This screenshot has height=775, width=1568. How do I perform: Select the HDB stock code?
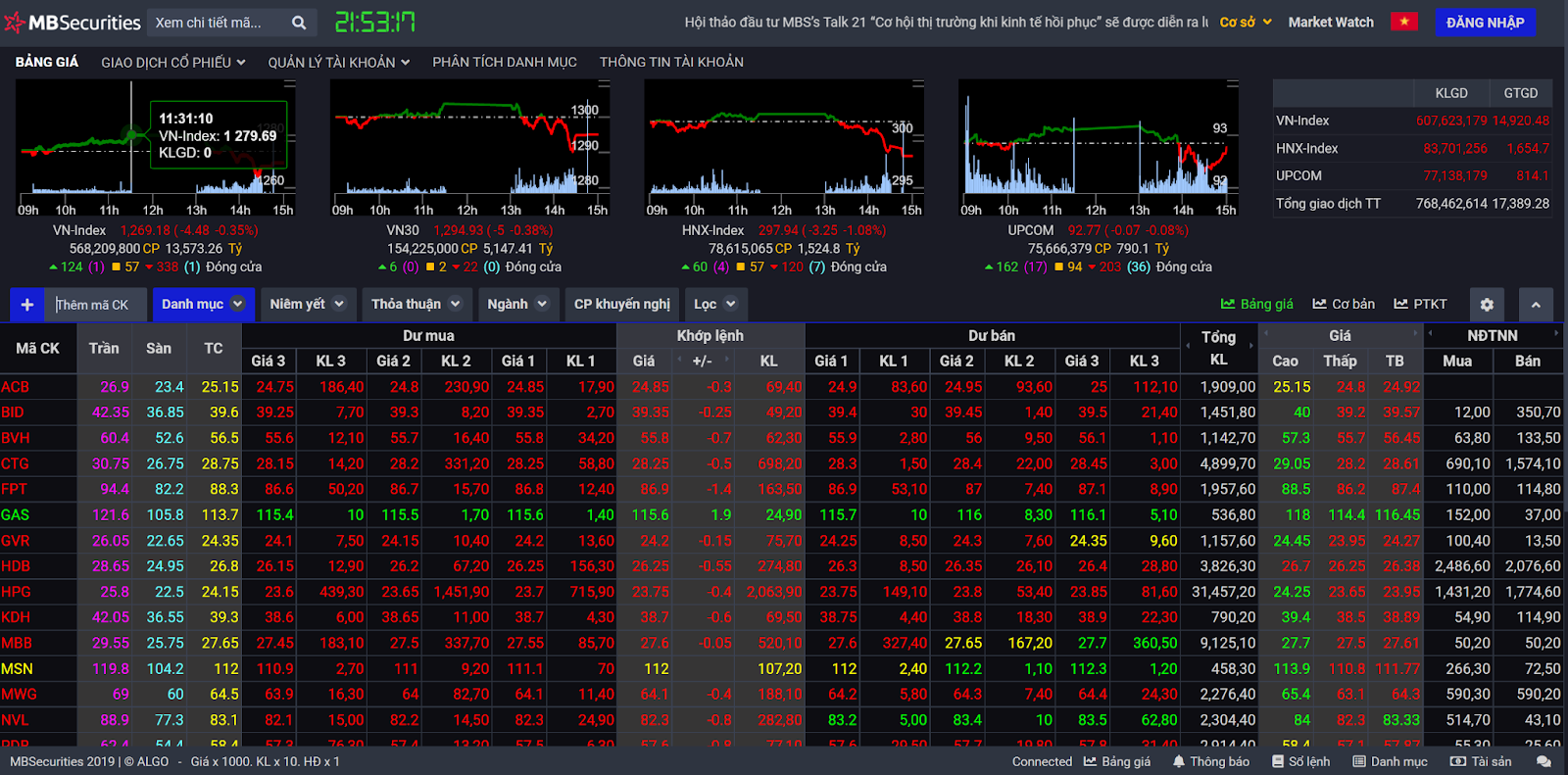click(x=15, y=566)
